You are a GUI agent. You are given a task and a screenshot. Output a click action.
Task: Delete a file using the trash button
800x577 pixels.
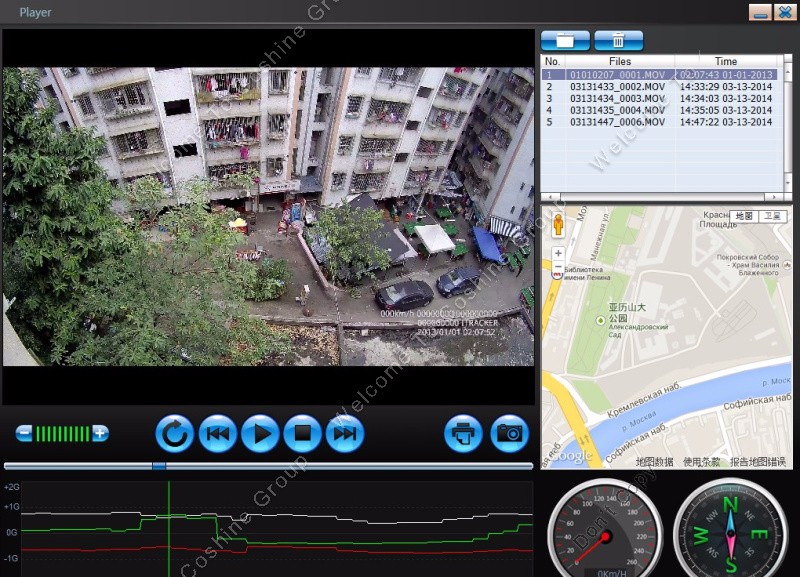coord(618,41)
